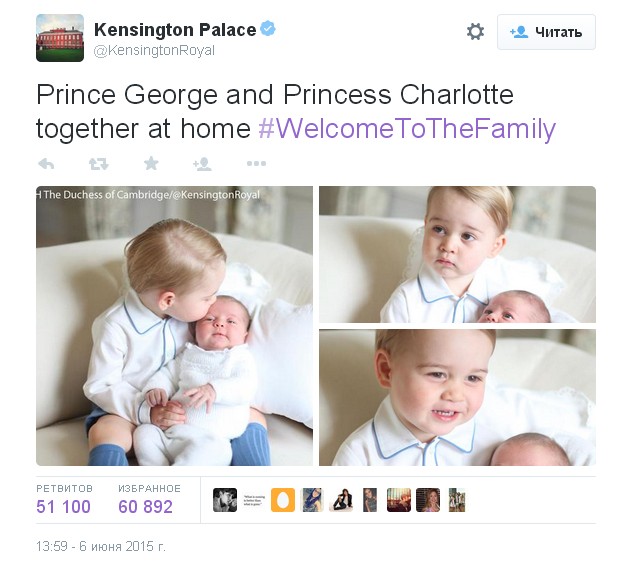Retweet this Kensington Palace tweet
Screen dimensions: 630x577
pos(98,164)
